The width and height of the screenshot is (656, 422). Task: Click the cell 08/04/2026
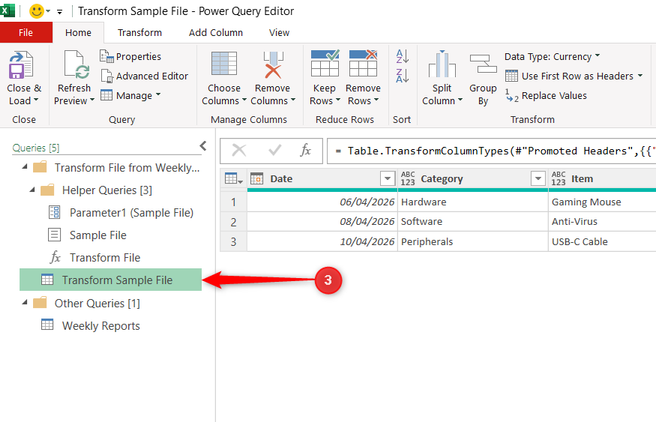pyautogui.click(x=322, y=222)
